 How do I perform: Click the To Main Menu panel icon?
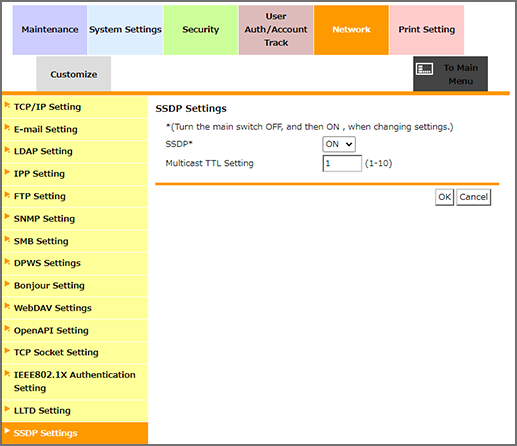click(425, 69)
